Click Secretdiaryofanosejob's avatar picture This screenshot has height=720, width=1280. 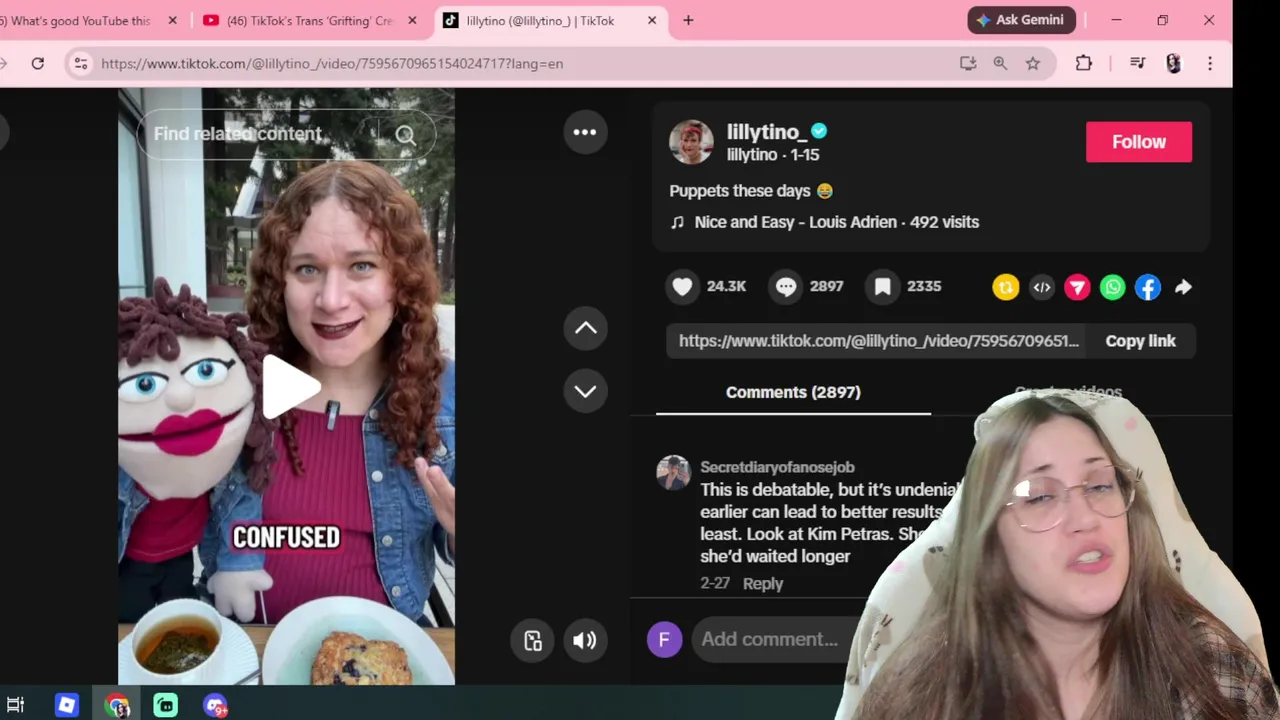pos(673,473)
